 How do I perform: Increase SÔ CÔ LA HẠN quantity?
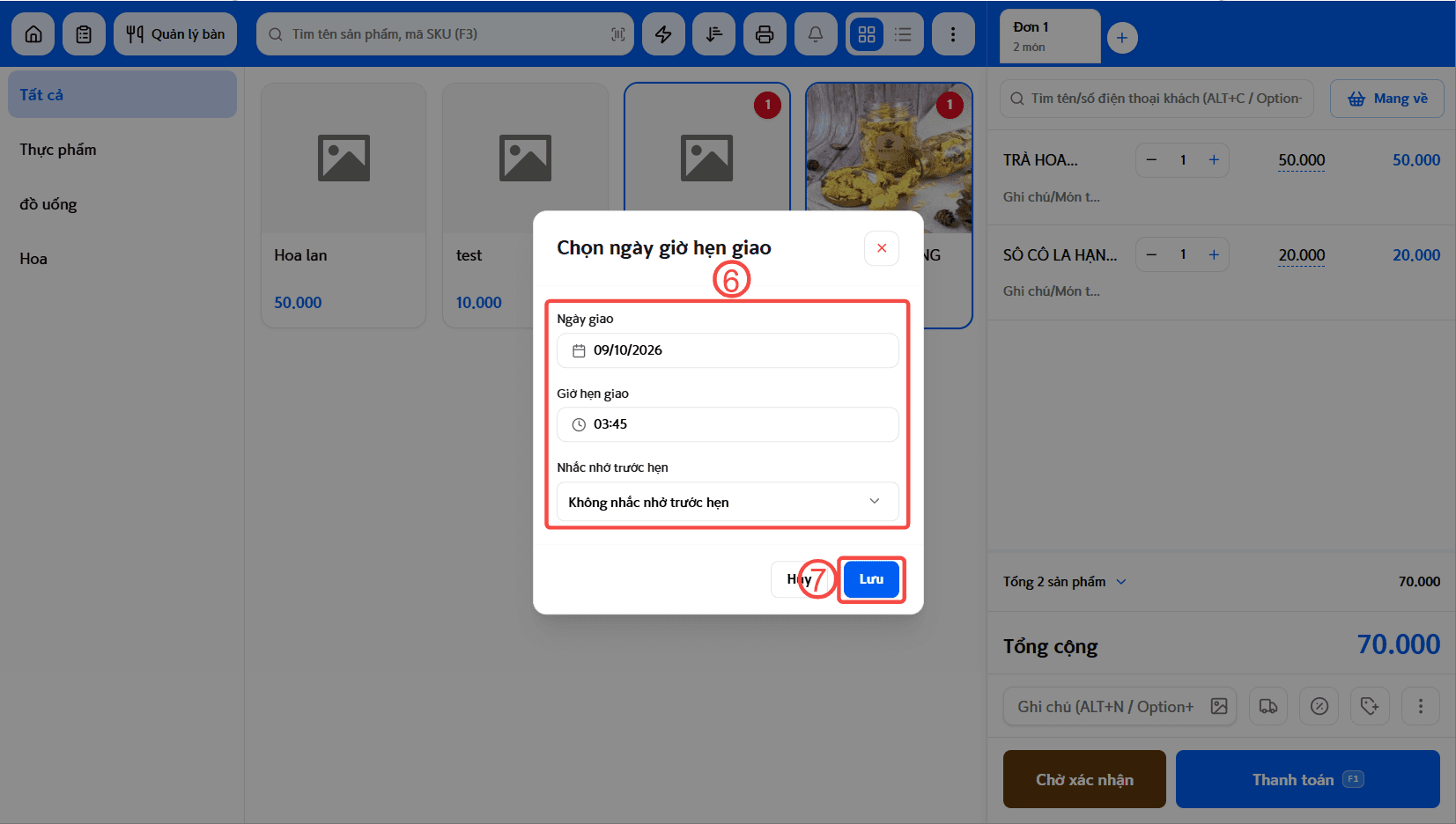pos(1214,254)
